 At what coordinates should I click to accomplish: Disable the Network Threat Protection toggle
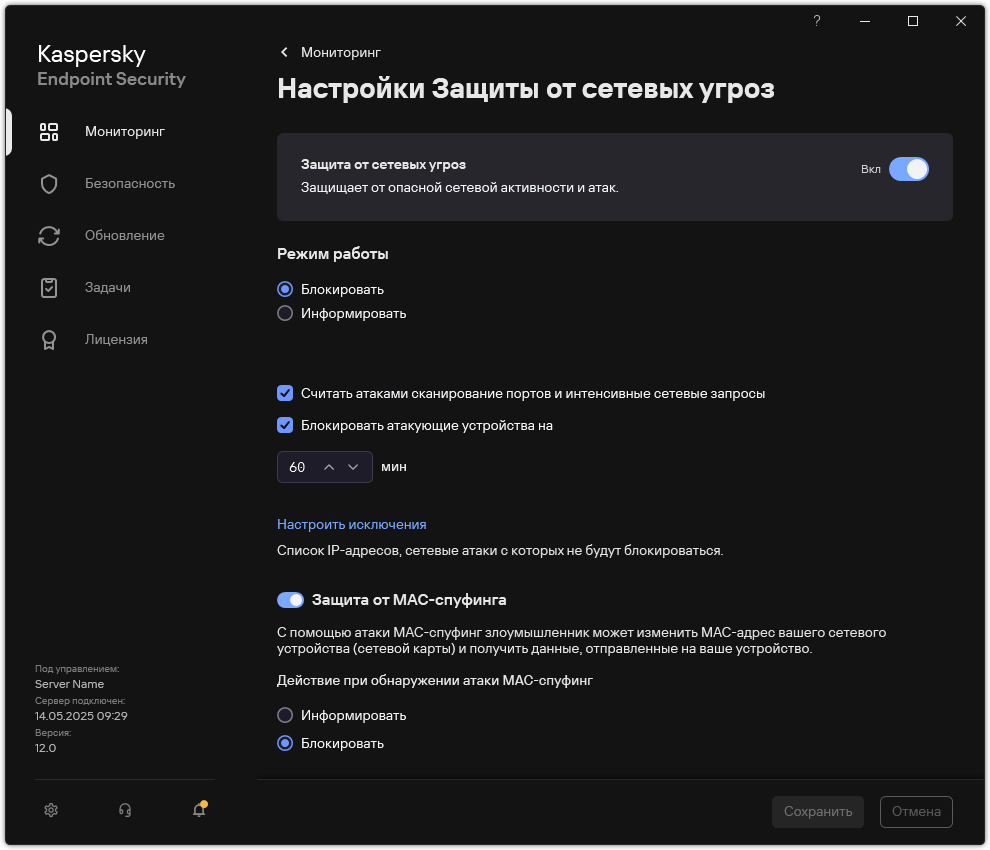[x=909, y=169]
